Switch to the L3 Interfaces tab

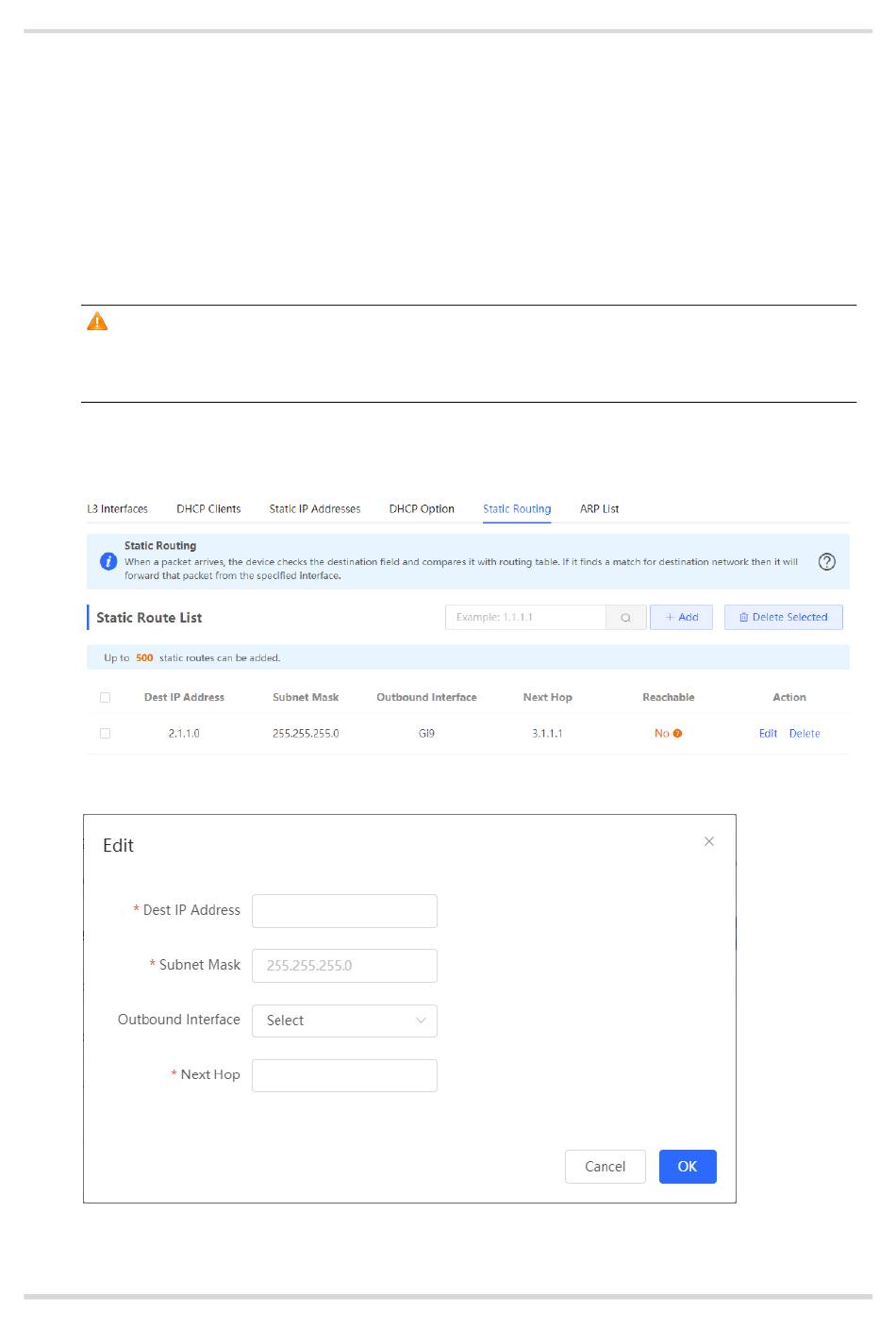pos(117,509)
